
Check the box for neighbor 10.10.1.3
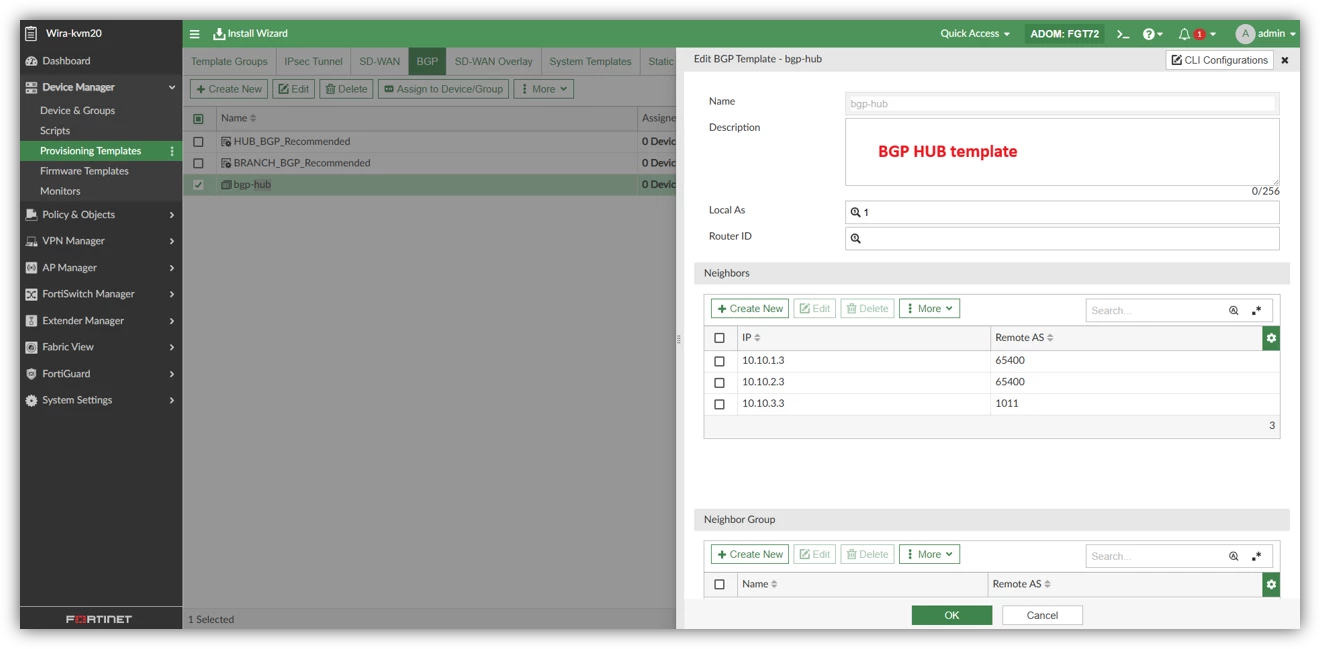(719, 361)
